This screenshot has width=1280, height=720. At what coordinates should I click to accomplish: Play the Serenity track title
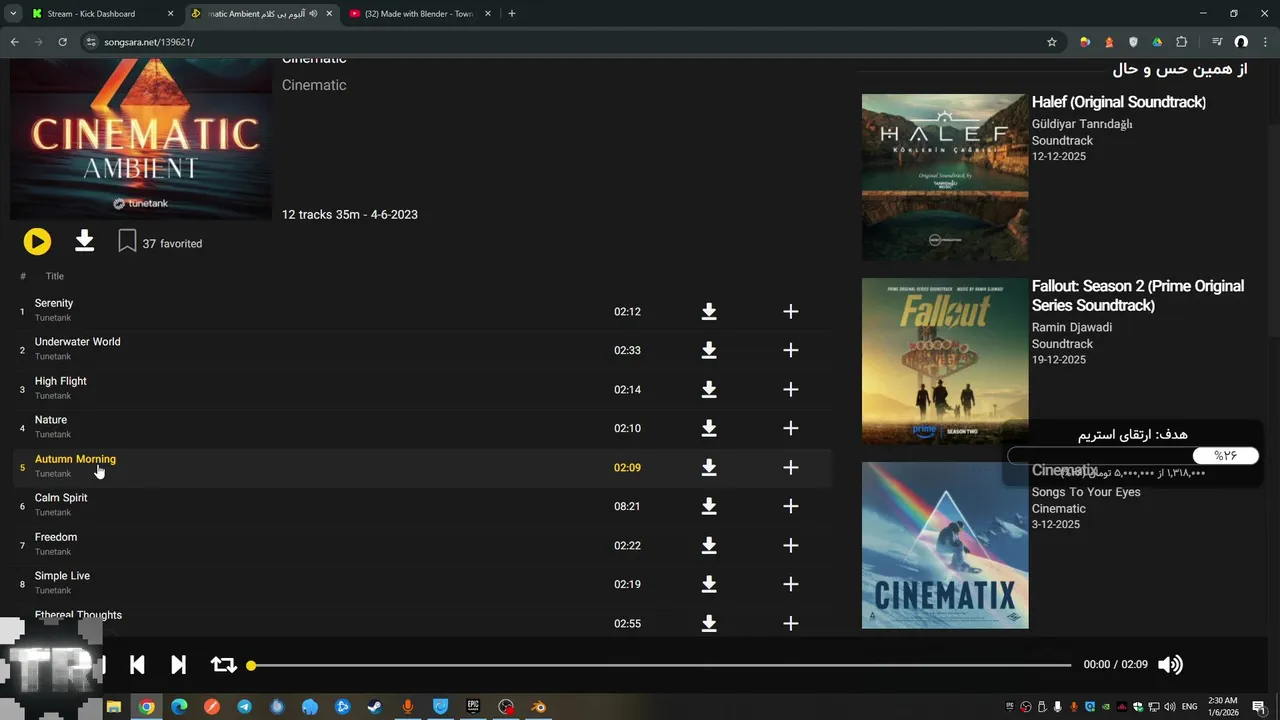click(x=54, y=303)
